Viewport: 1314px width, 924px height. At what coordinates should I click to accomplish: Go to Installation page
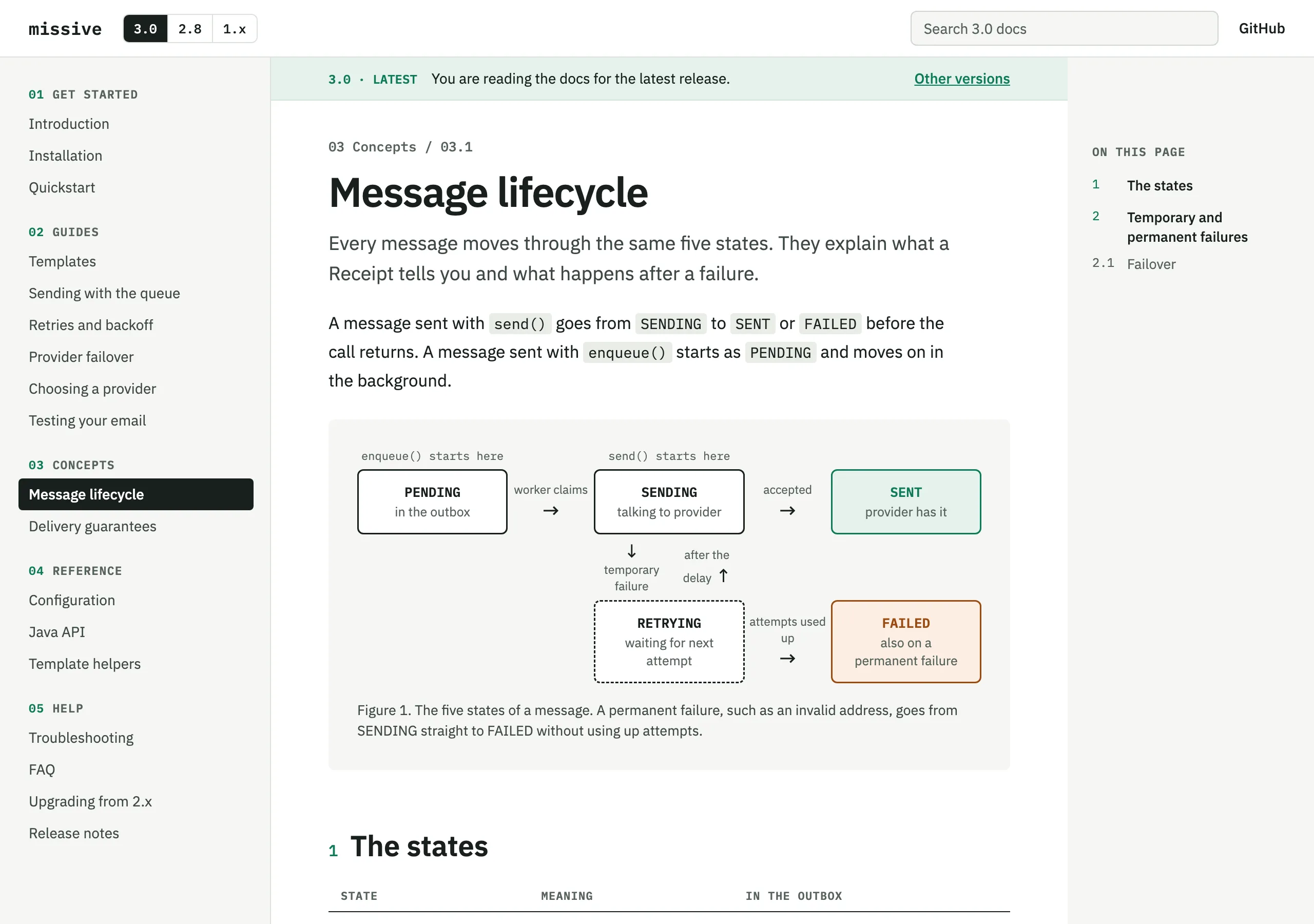pos(65,156)
